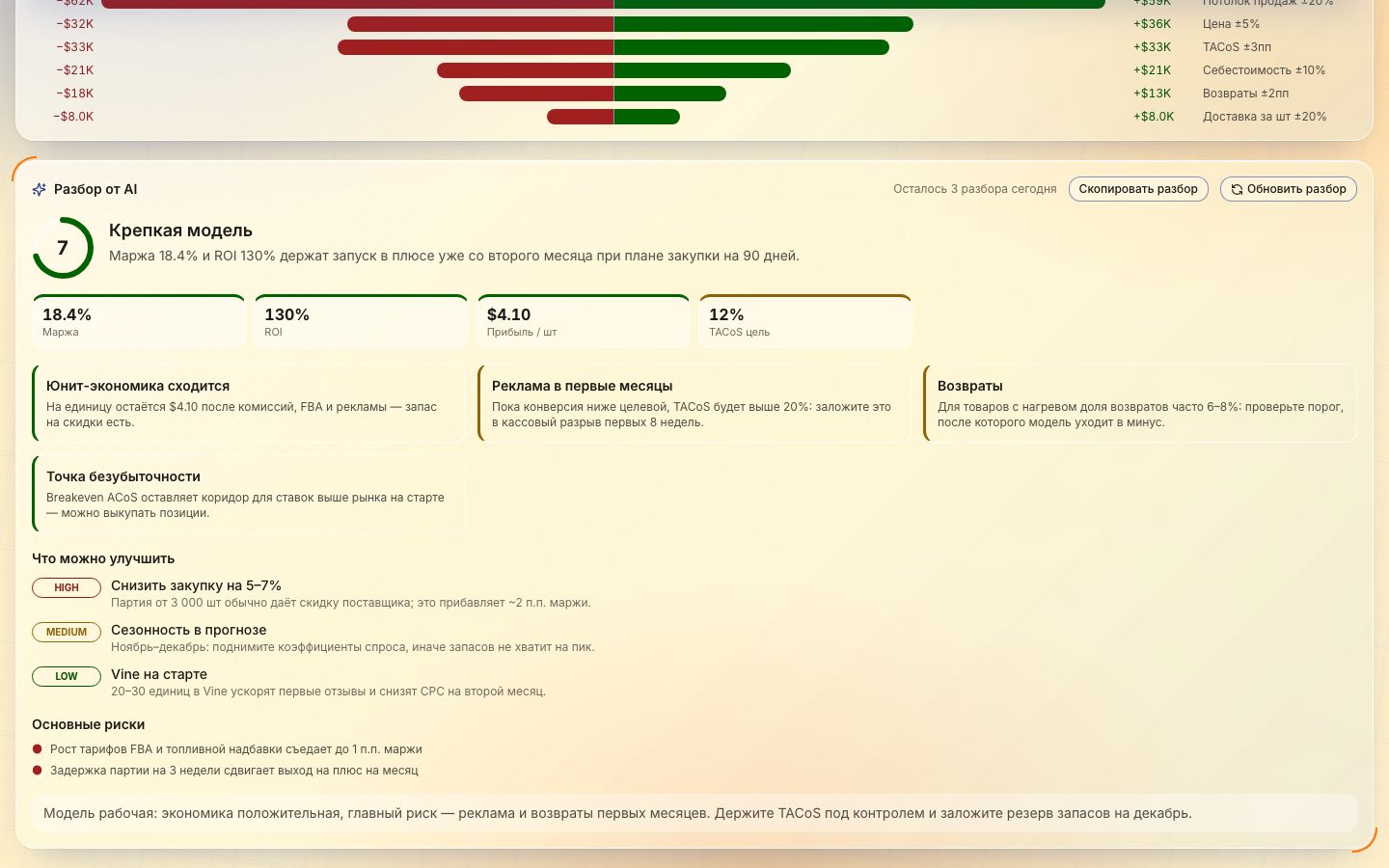Click the Снизить закупку на 5–7% recommendation

point(196,585)
